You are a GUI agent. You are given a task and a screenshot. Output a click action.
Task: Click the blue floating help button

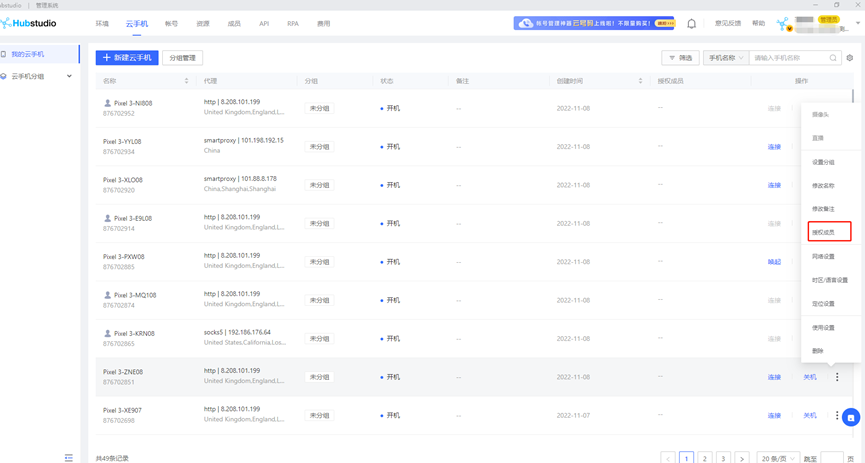(x=850, y=418)
